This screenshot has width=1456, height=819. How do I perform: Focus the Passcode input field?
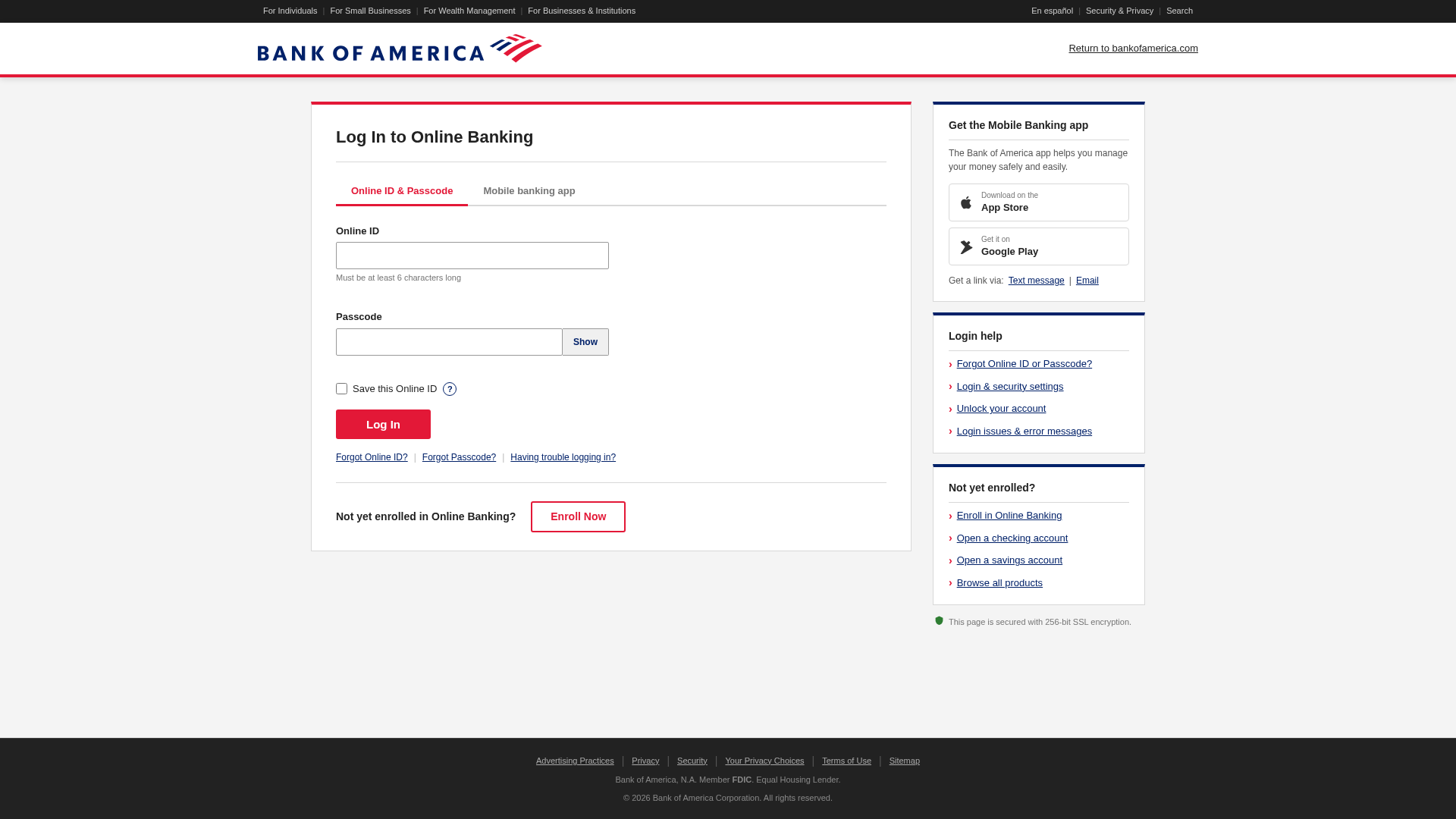[449, 342]
